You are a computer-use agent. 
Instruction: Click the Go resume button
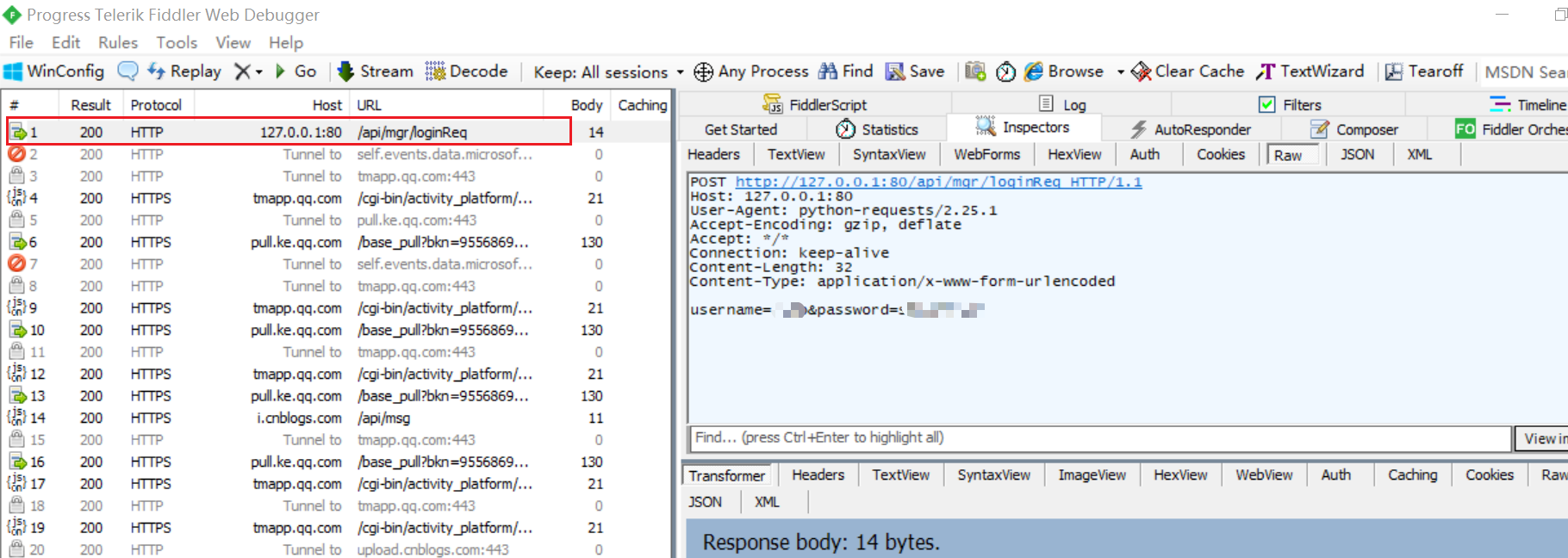296,71
